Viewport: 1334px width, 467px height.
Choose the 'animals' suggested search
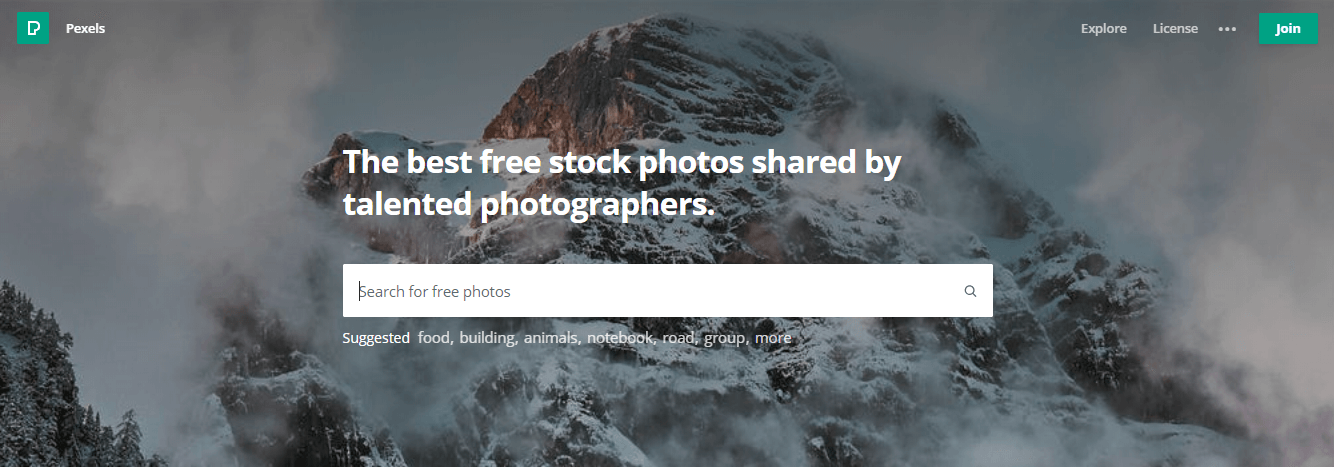coord(551,338)
